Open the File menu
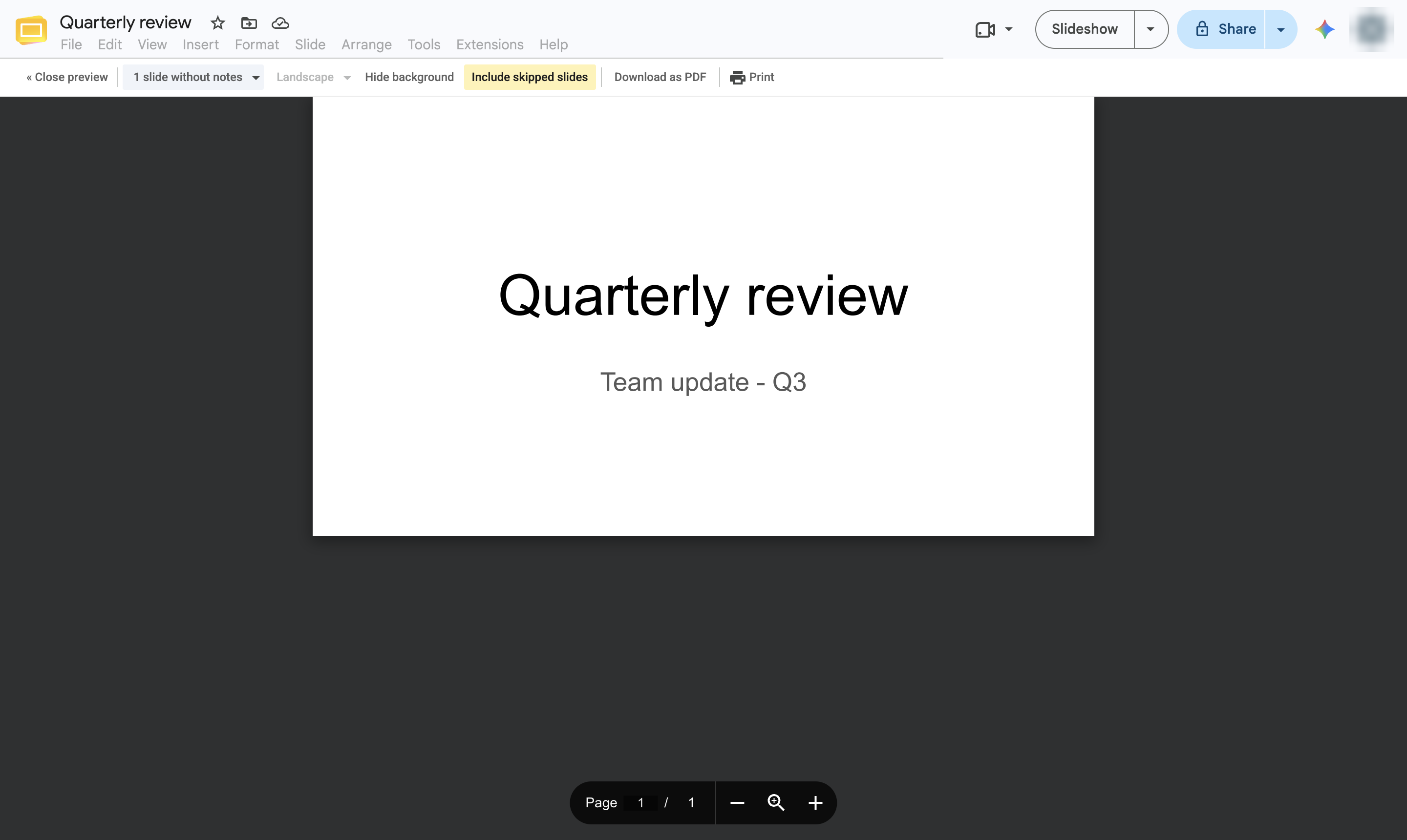Screen dimensions: 1407x840 pos(71,45)
